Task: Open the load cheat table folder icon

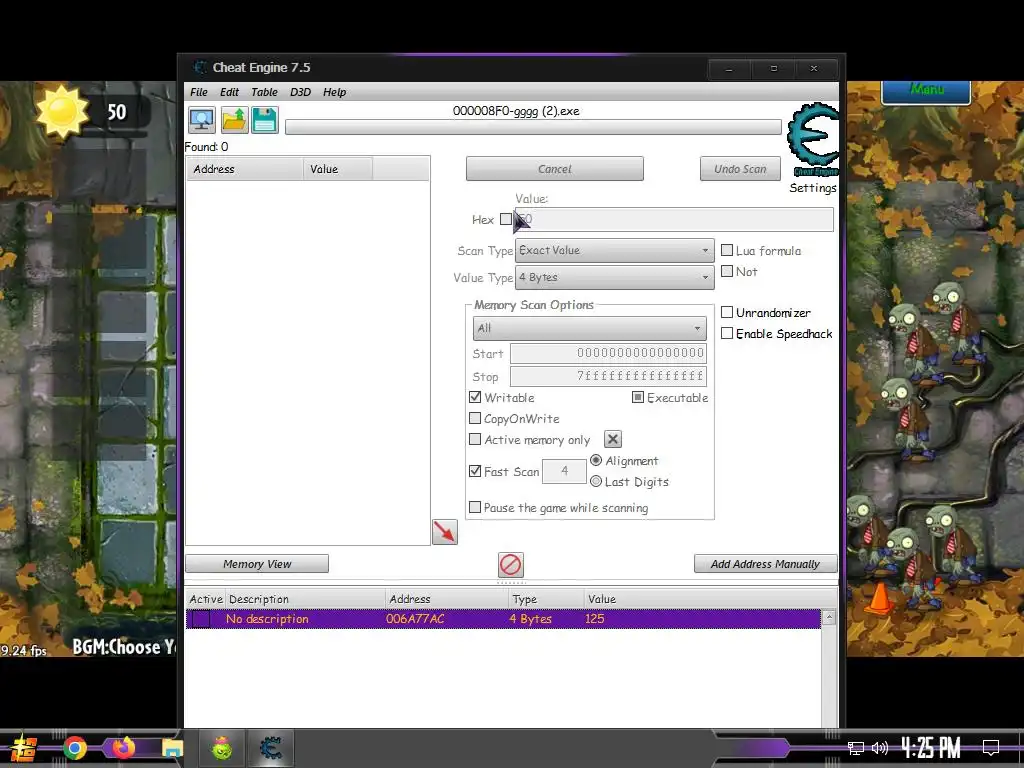Action: (x=234, y=120)
